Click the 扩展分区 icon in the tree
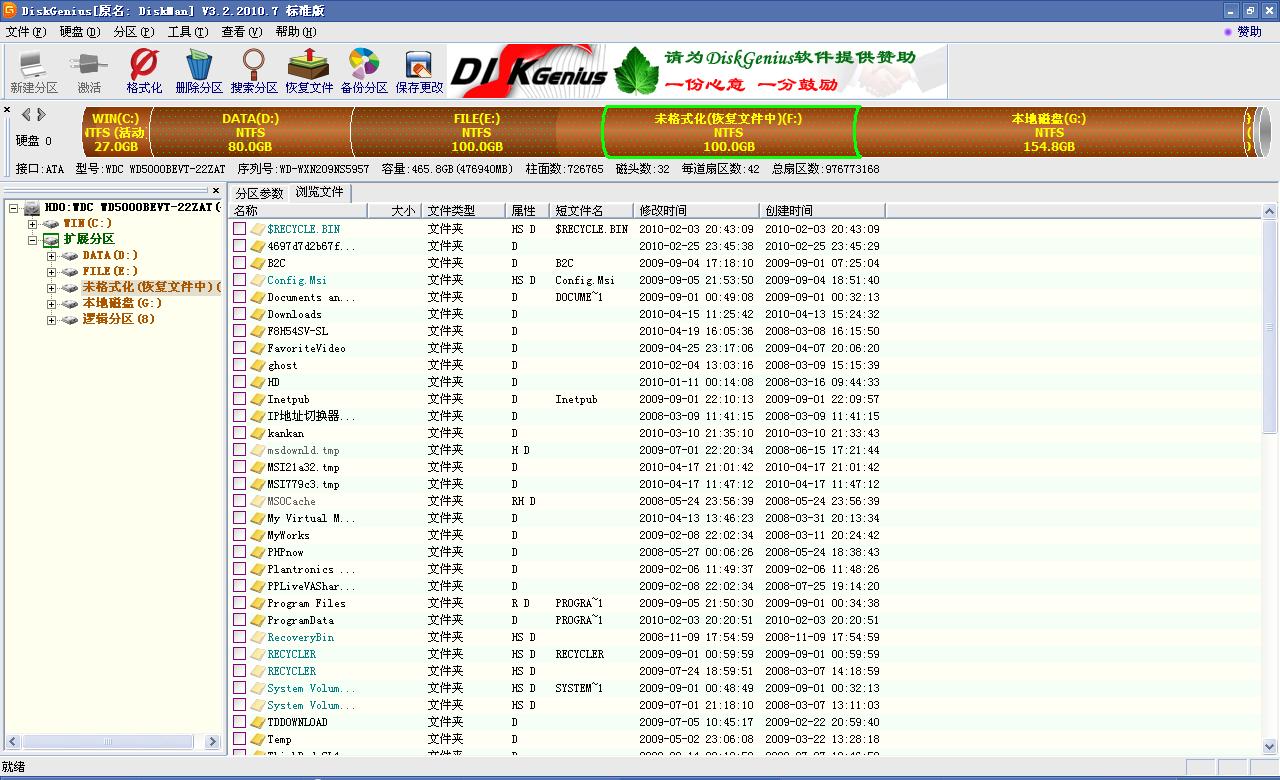The width and height of the screenshot is (1280, 780). pyautogui.click(x=52, y=240)
